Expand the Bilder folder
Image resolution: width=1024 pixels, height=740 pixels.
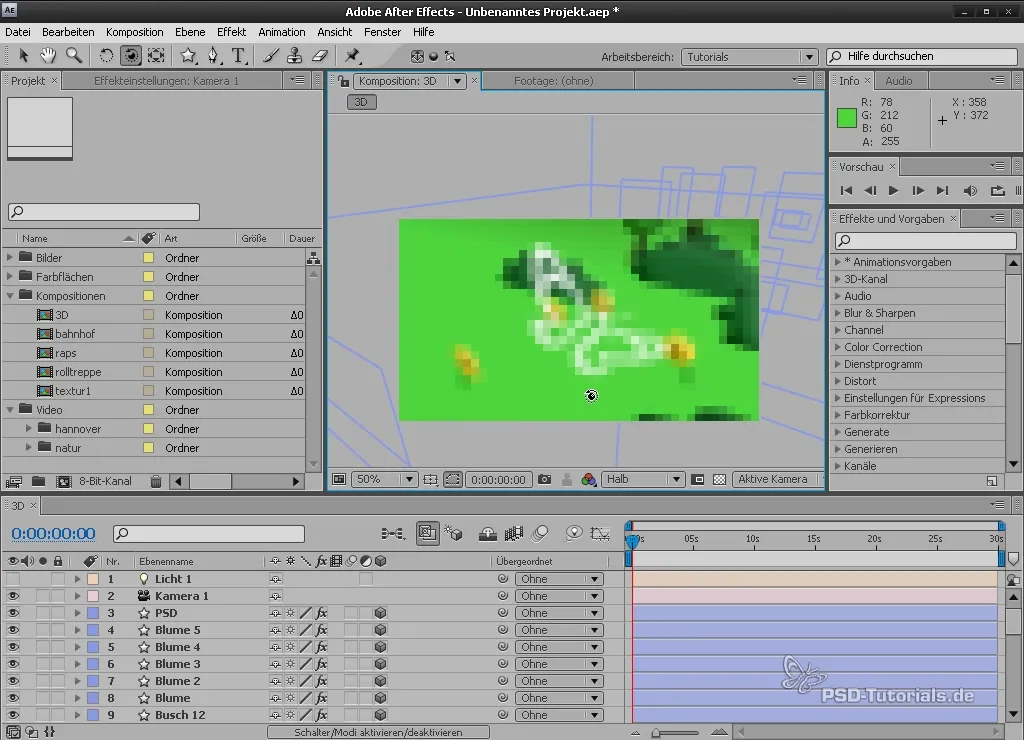(10, 257)
